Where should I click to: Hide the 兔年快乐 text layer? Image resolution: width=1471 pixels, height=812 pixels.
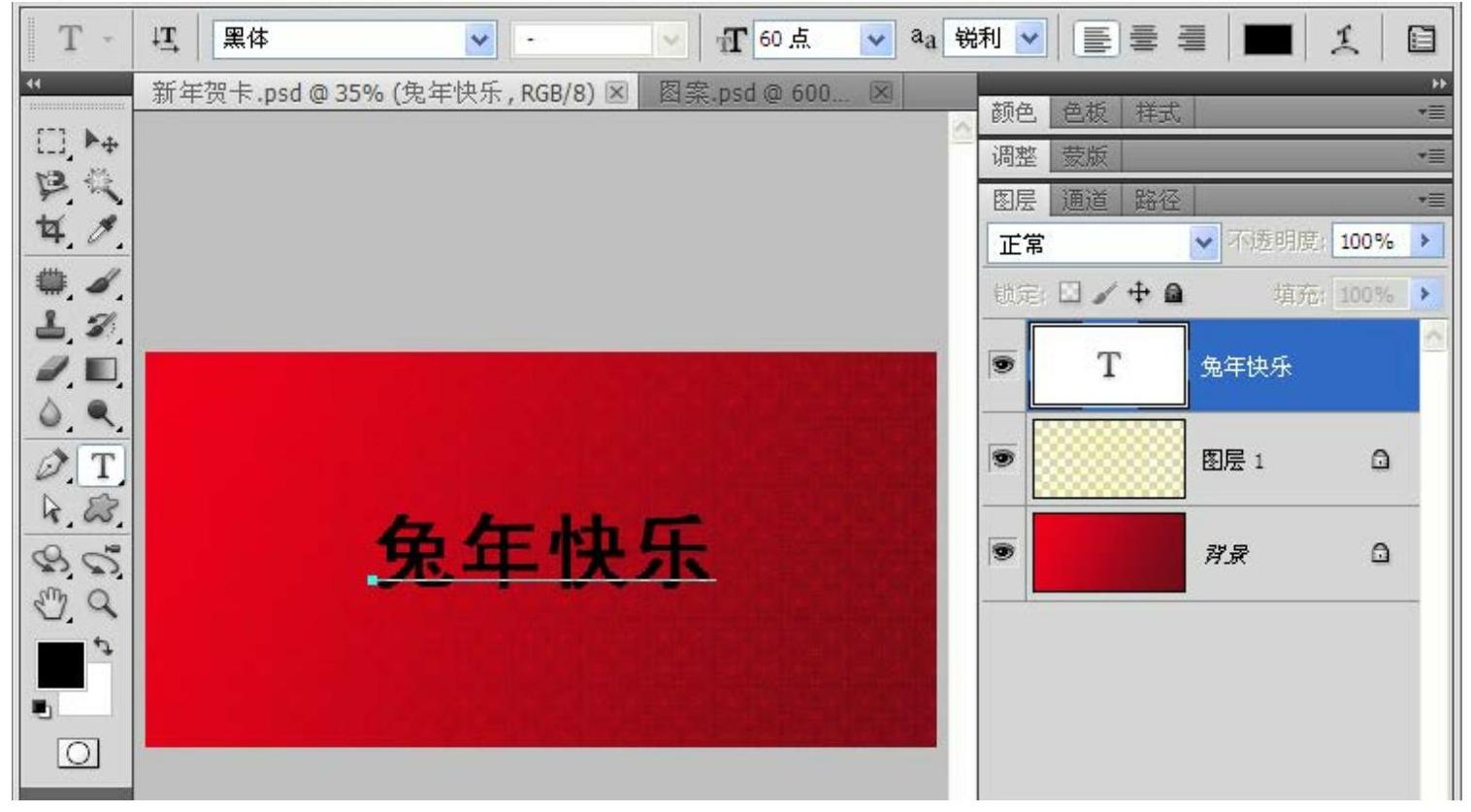point(1002,365)
